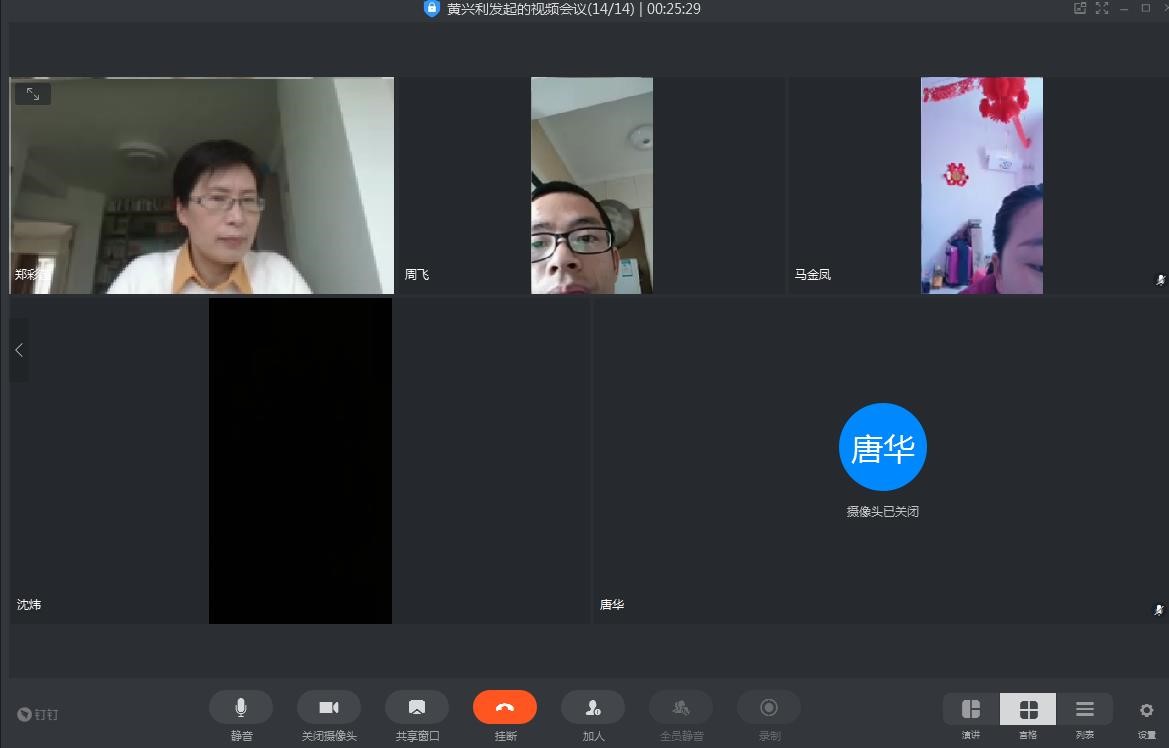Enter fullscreen mode from title bar
Viewport: 1169px width, 748px height.
coord(1102,8)
